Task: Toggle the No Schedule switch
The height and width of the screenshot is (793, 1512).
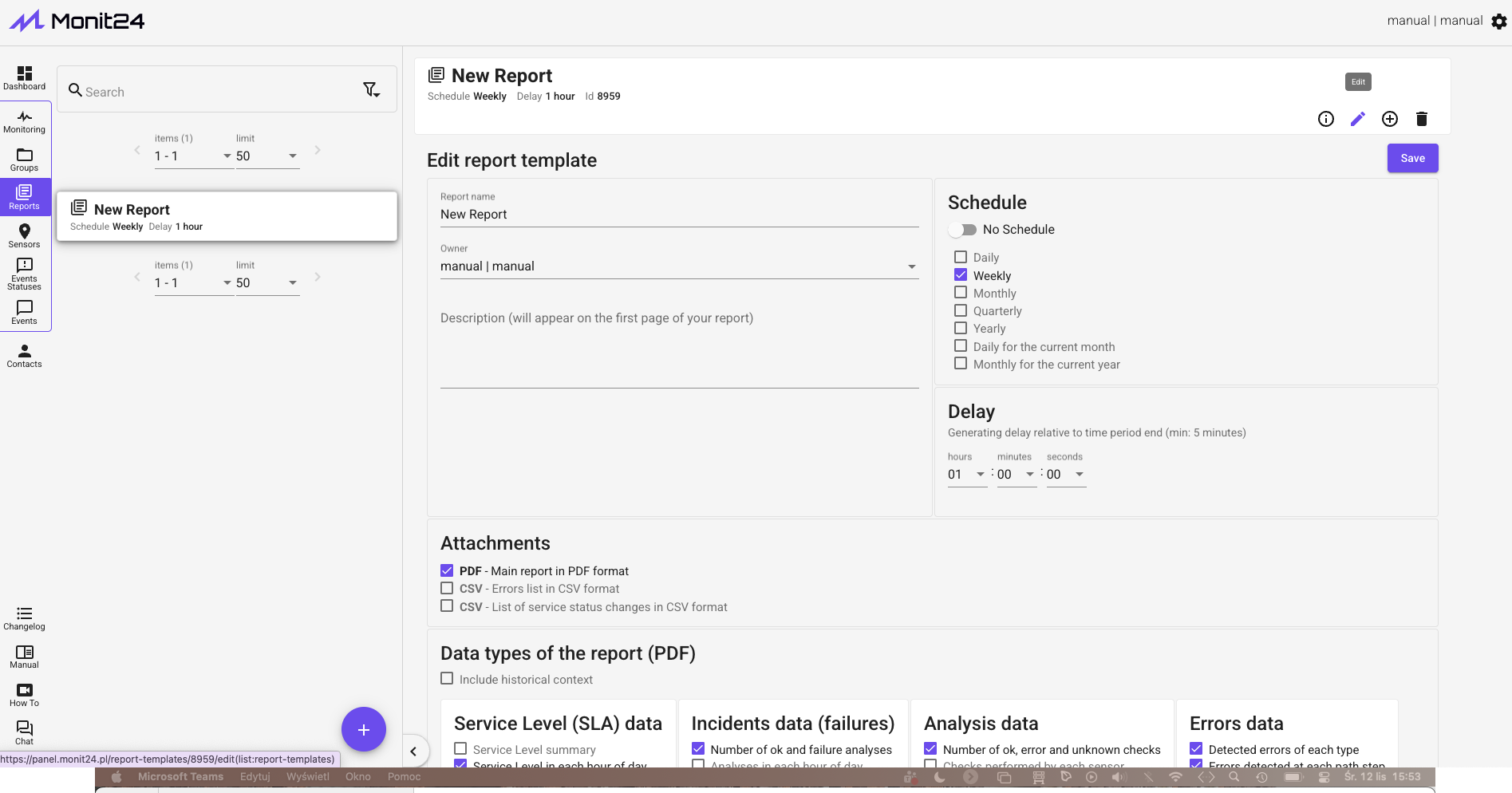Action: (x=962, y=230)
